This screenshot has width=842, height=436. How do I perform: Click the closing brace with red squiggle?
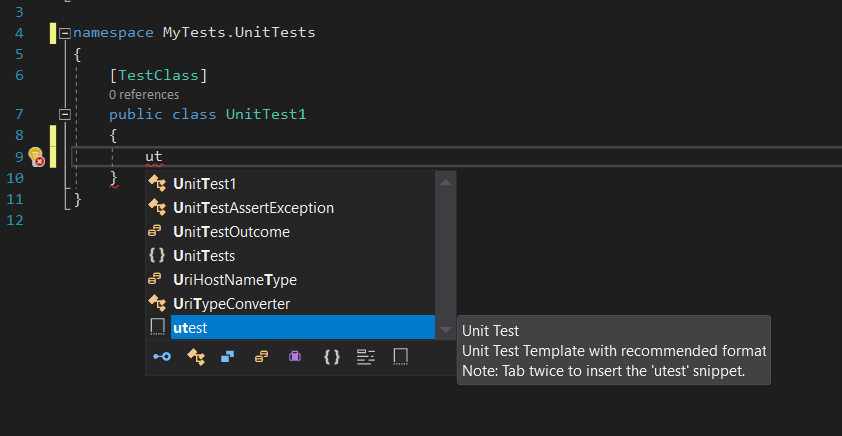coord(113,178)
